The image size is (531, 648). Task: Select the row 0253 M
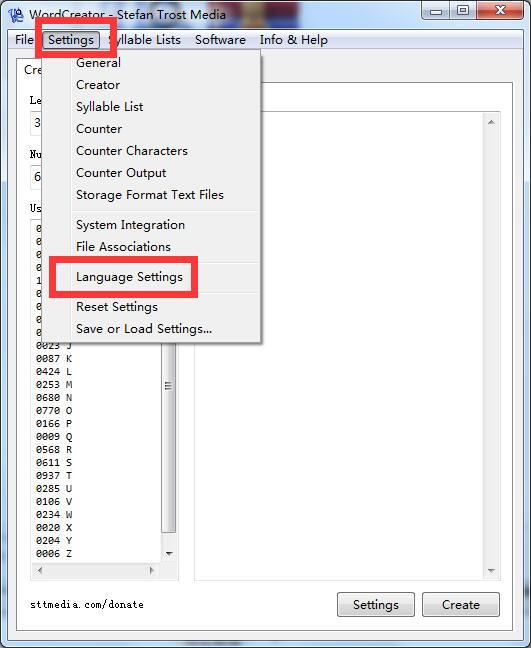click(54, 385)
